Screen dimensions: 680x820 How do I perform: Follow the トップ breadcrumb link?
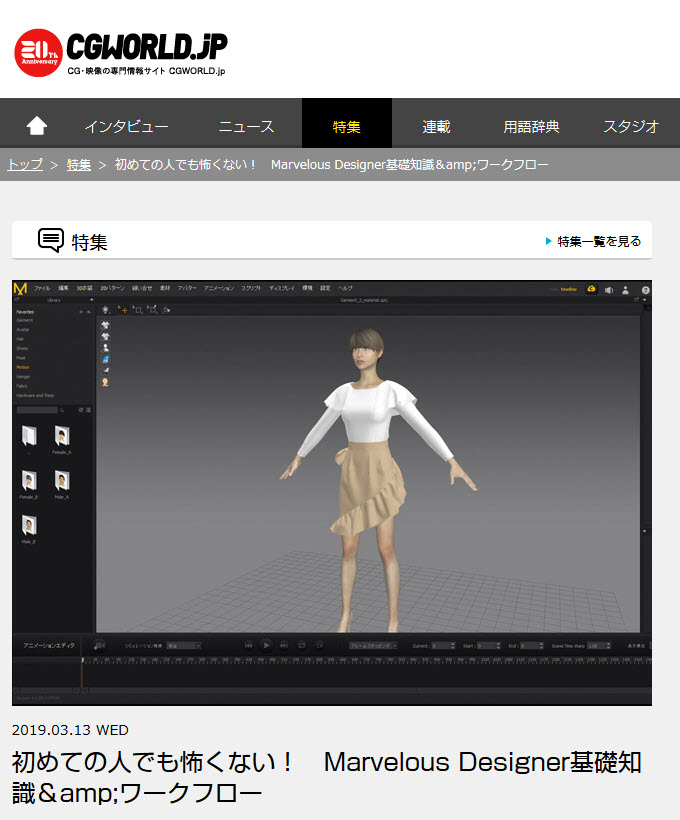click(x=25, y=165)
